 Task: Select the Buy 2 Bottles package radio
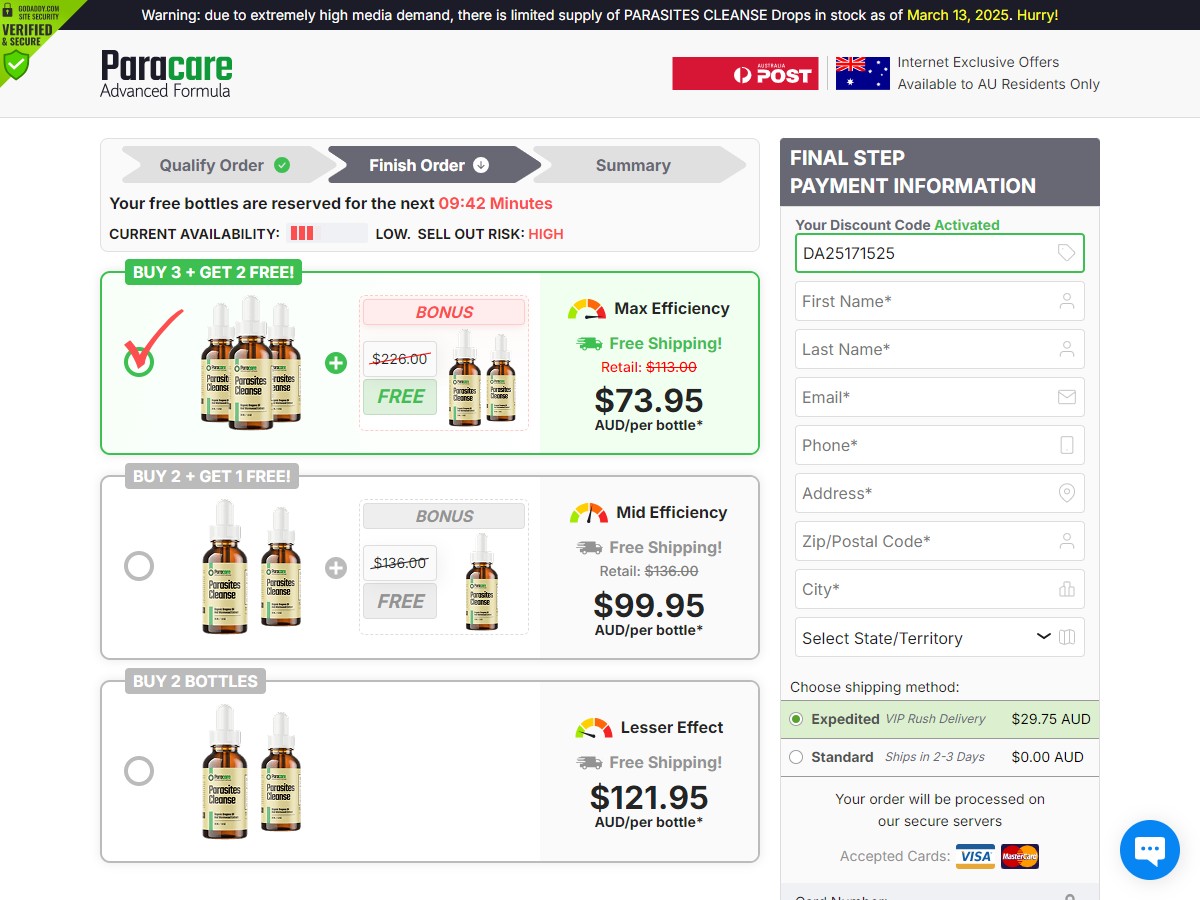[139, 771]
